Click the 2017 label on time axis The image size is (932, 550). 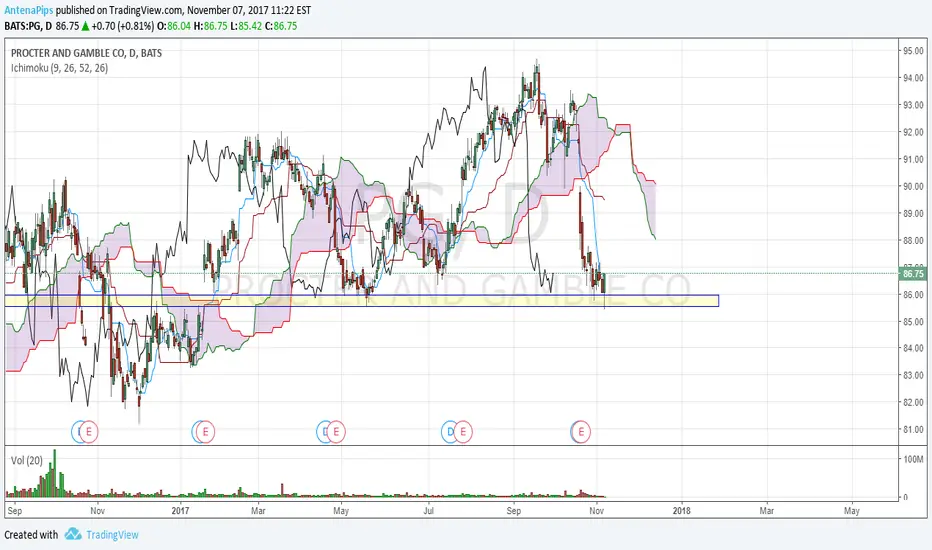click(x=180, y=511)
